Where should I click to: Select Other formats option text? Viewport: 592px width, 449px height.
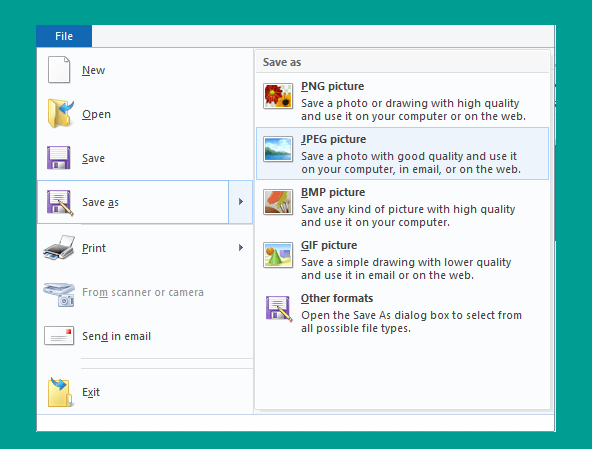coord(337,298)
